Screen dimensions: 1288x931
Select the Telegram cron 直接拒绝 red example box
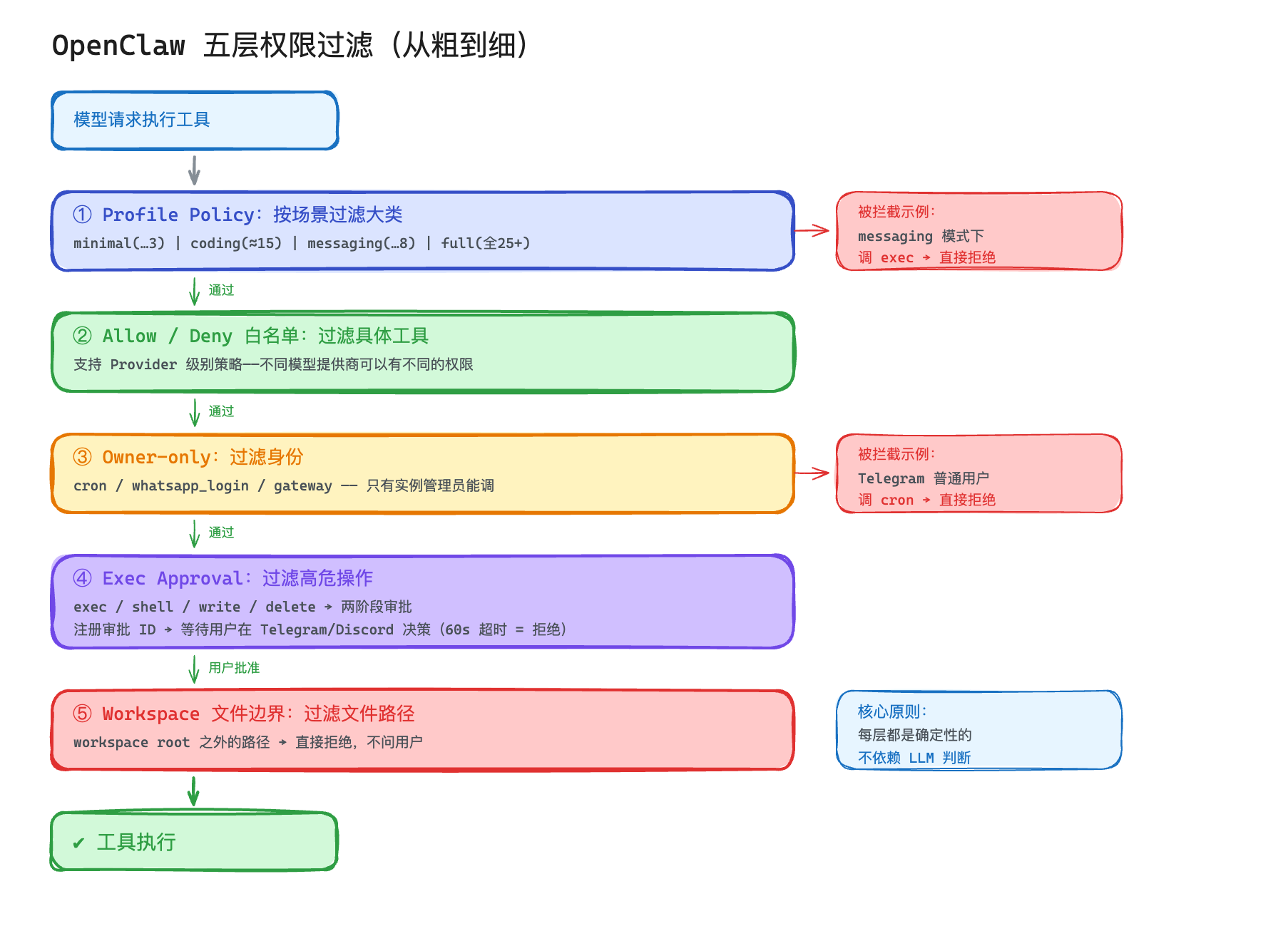click(x=978, y=474)
